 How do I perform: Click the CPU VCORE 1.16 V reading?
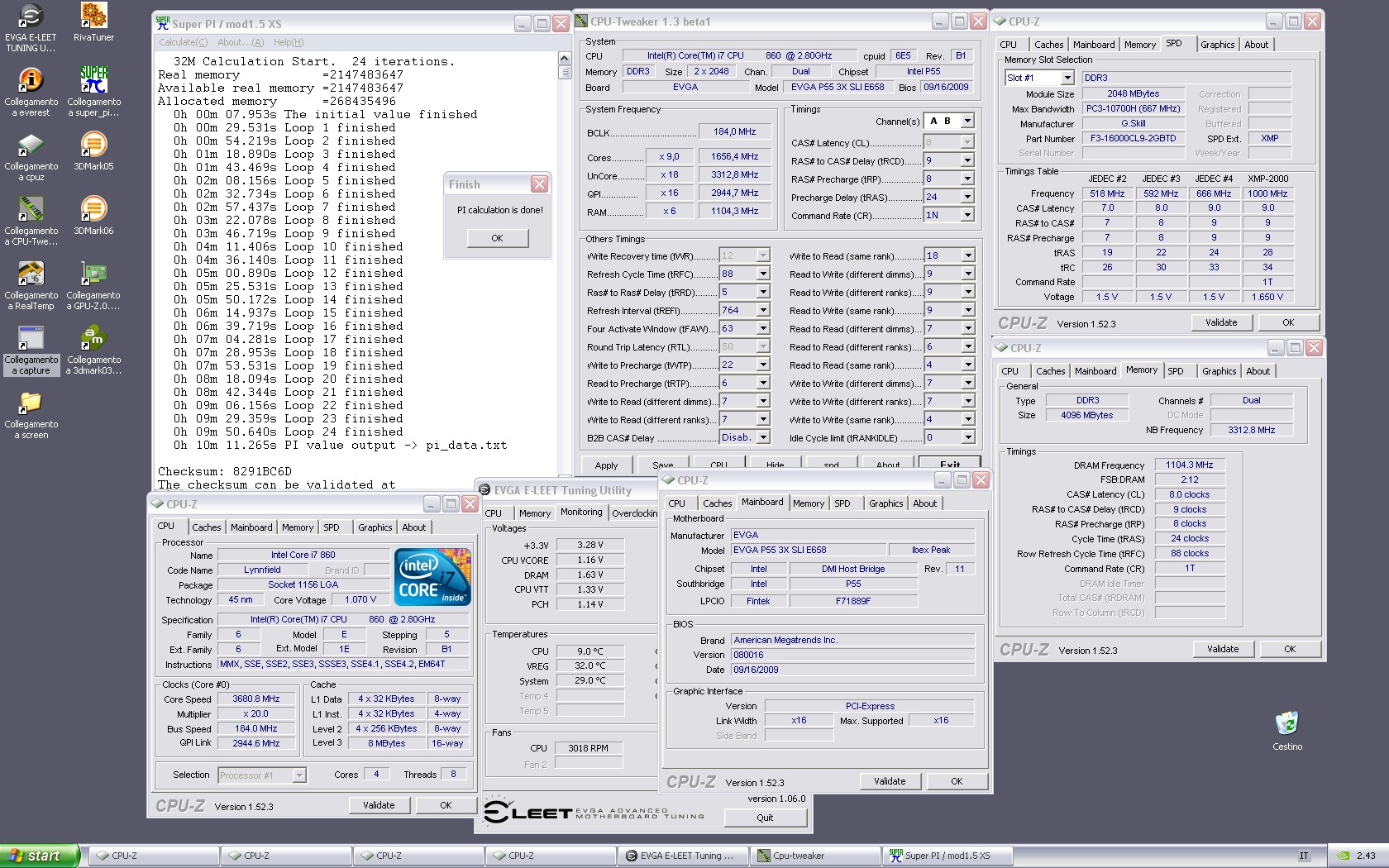590,560
